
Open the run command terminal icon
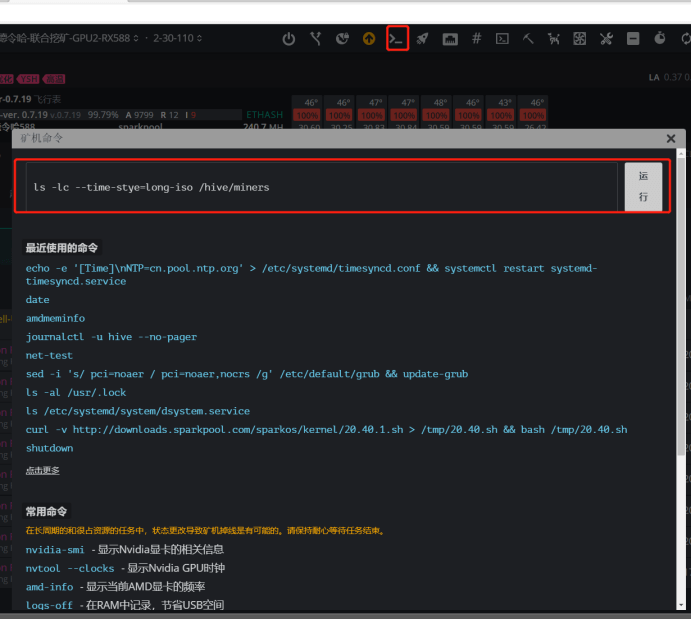coord(396,39)
